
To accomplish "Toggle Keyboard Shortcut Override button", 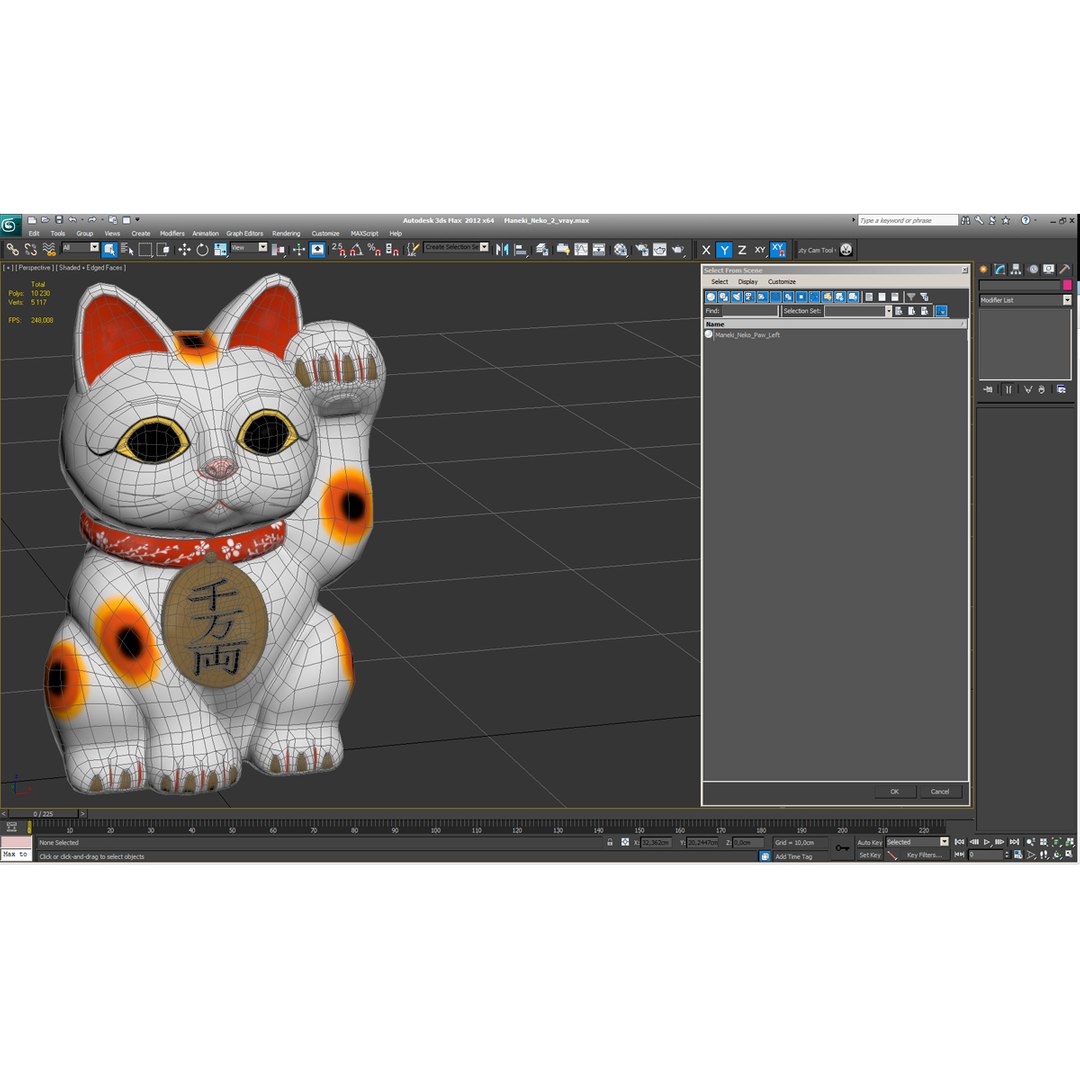I will pos(318,249).
